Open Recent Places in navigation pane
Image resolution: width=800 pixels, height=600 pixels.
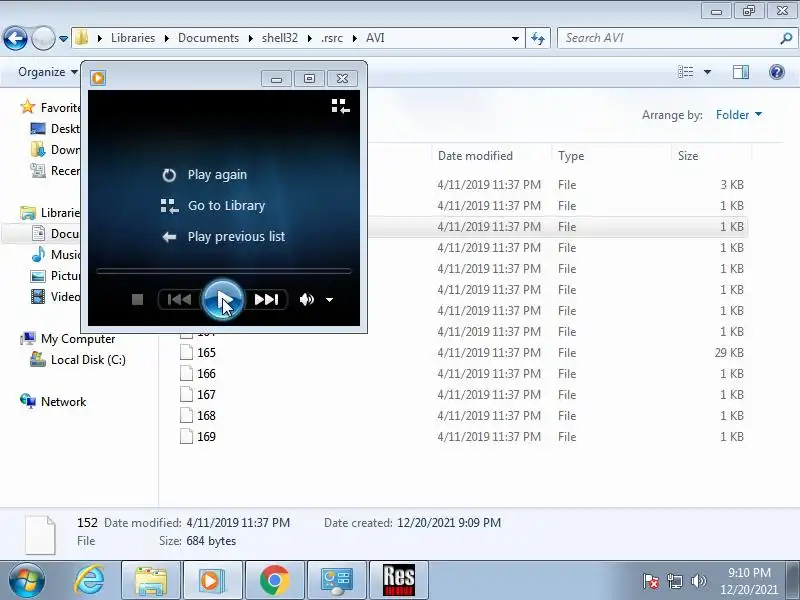[x=55, y=170]
